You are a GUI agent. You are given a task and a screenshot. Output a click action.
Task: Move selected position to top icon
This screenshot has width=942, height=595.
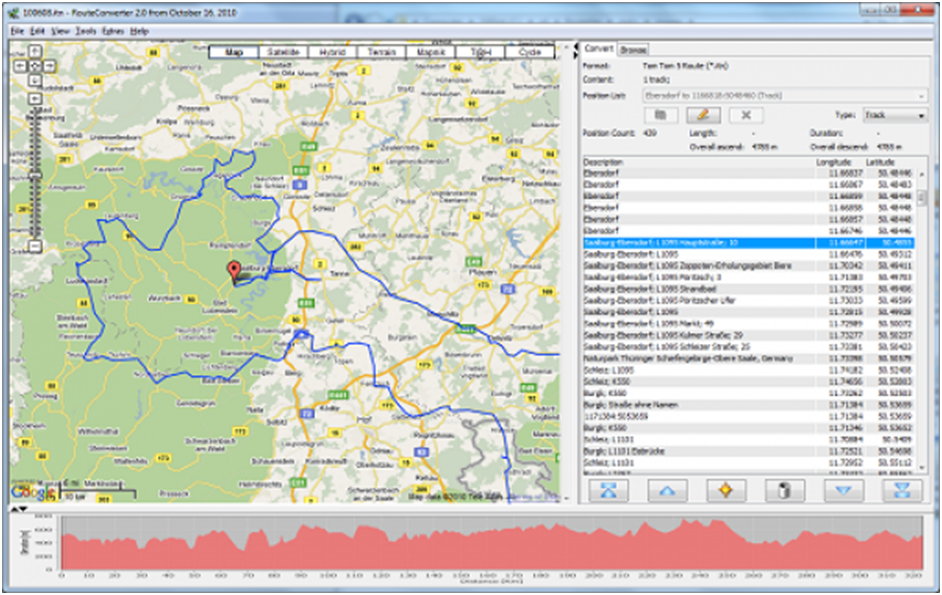pos(609,490)
